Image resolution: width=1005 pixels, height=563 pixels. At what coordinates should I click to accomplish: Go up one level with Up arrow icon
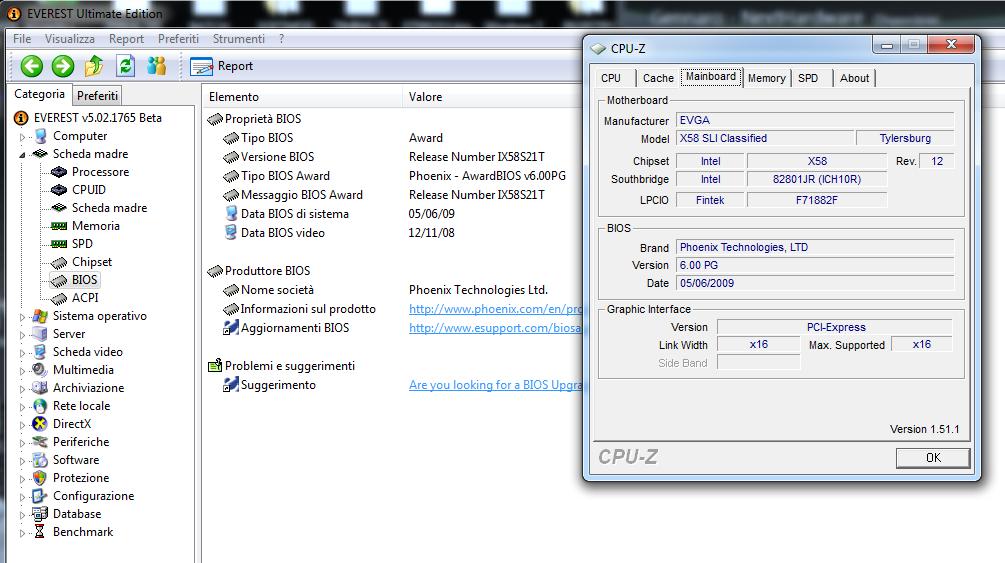[94, 65]
